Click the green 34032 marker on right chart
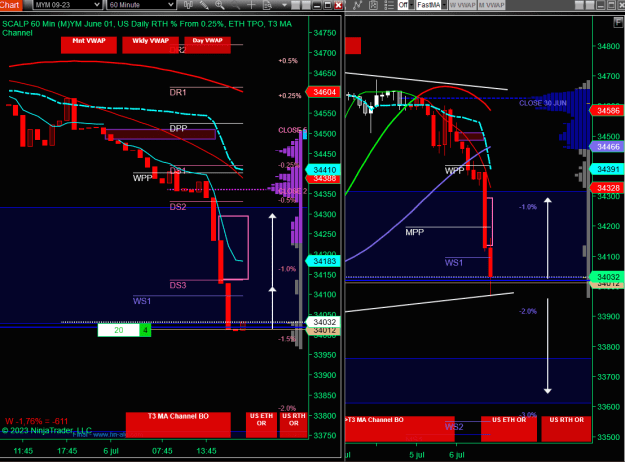The height and width of the screenshot is (462, 625). 607,277
